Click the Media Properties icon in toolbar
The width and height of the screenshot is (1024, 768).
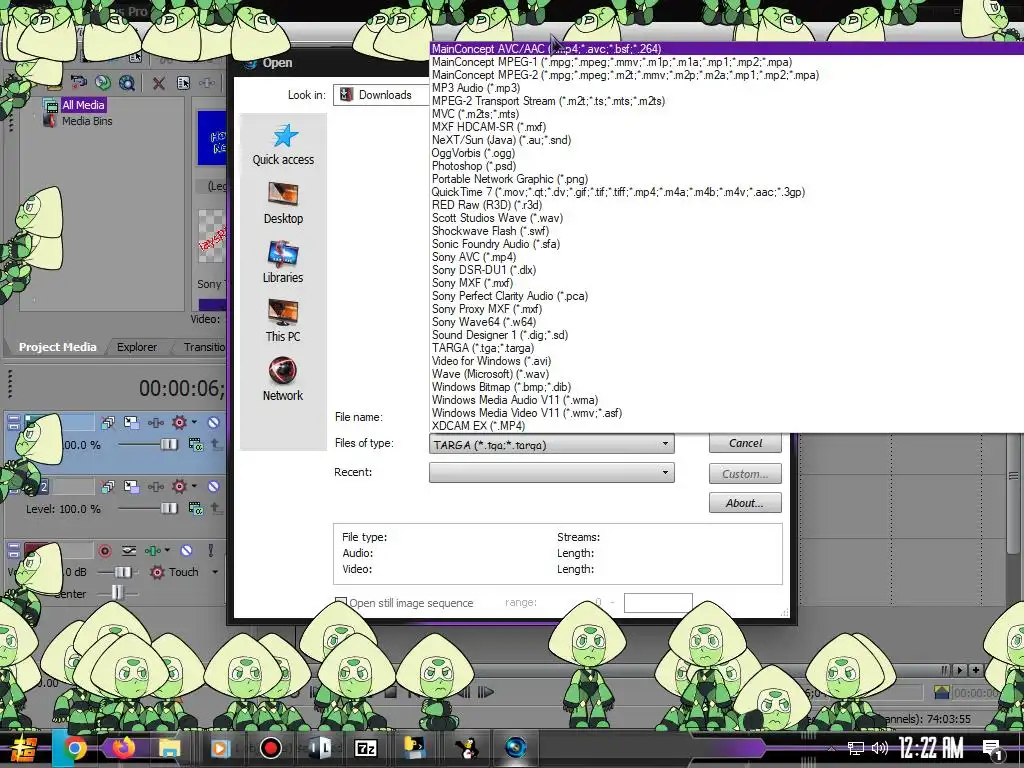tap(184, 83)
